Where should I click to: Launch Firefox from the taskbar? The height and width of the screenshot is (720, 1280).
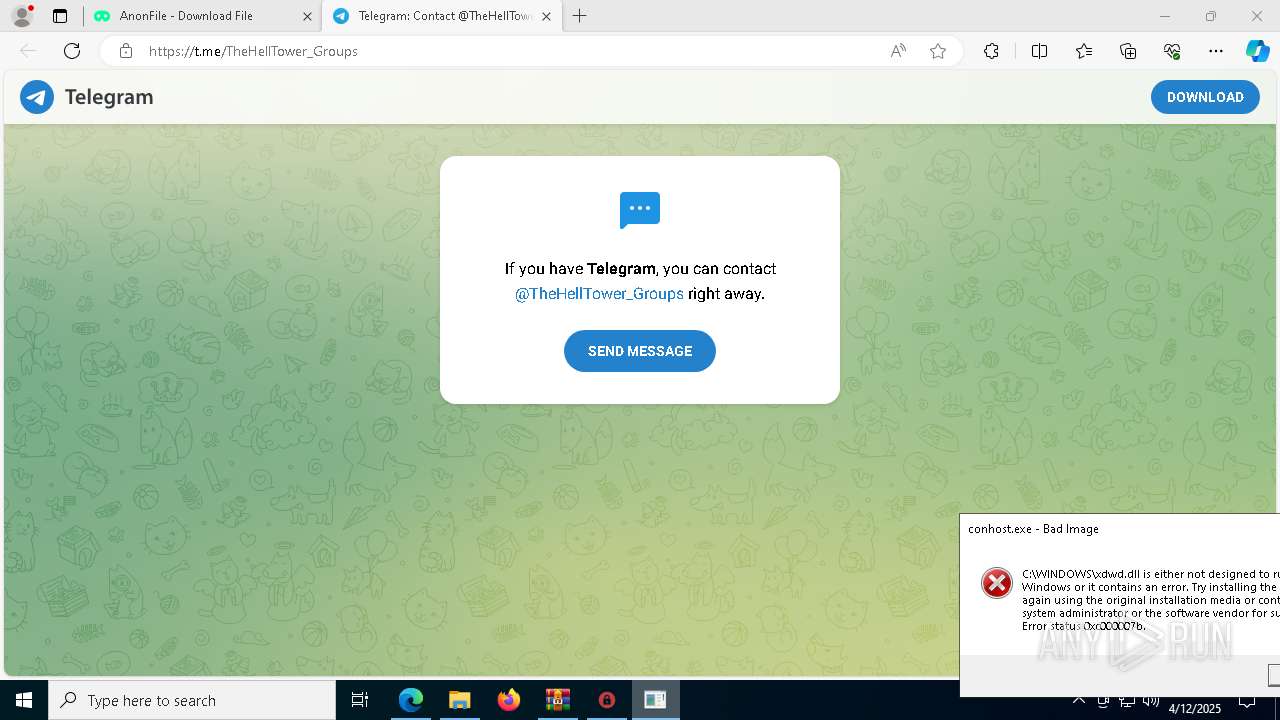click(509, 700)
